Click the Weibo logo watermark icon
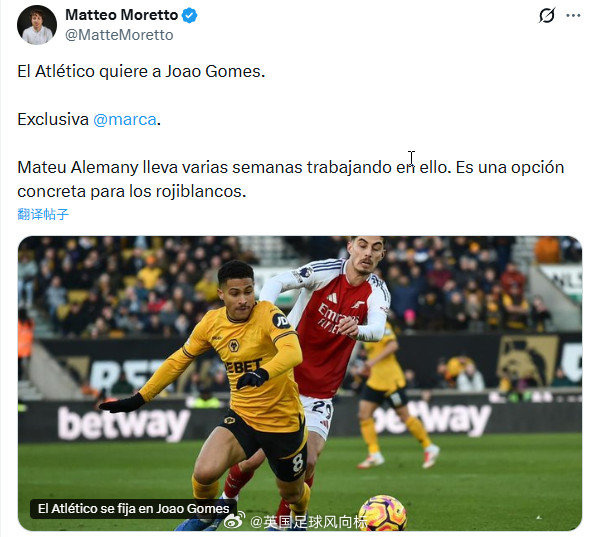This screenshot has height=537, width=595. [x=234, y=521]
